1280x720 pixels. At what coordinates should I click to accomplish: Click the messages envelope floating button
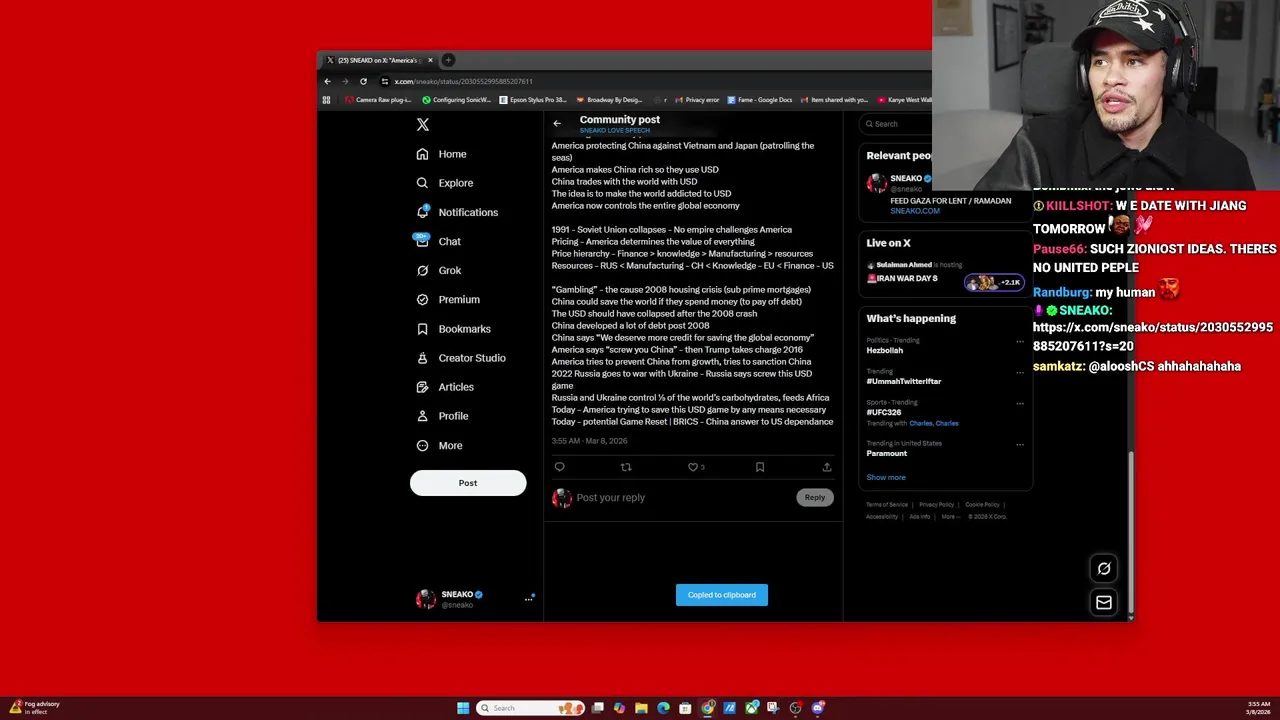[x=1104, y=602]
